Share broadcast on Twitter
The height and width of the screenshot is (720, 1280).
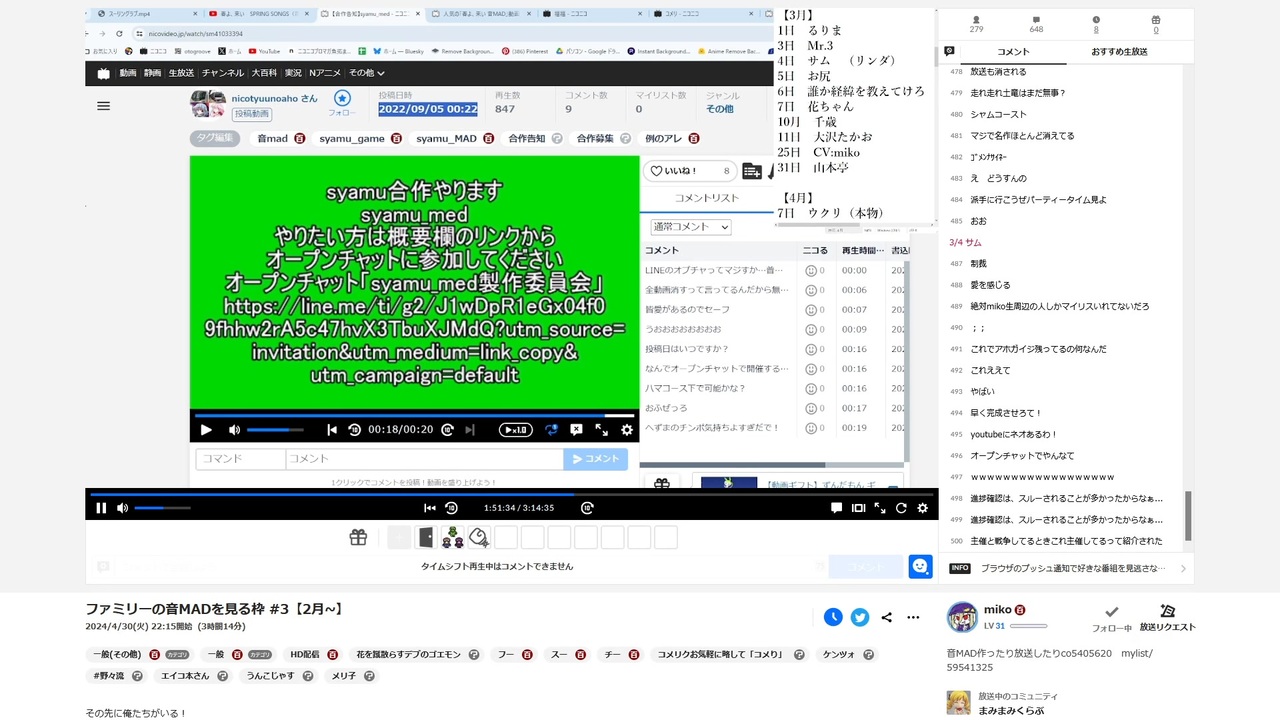860,617
